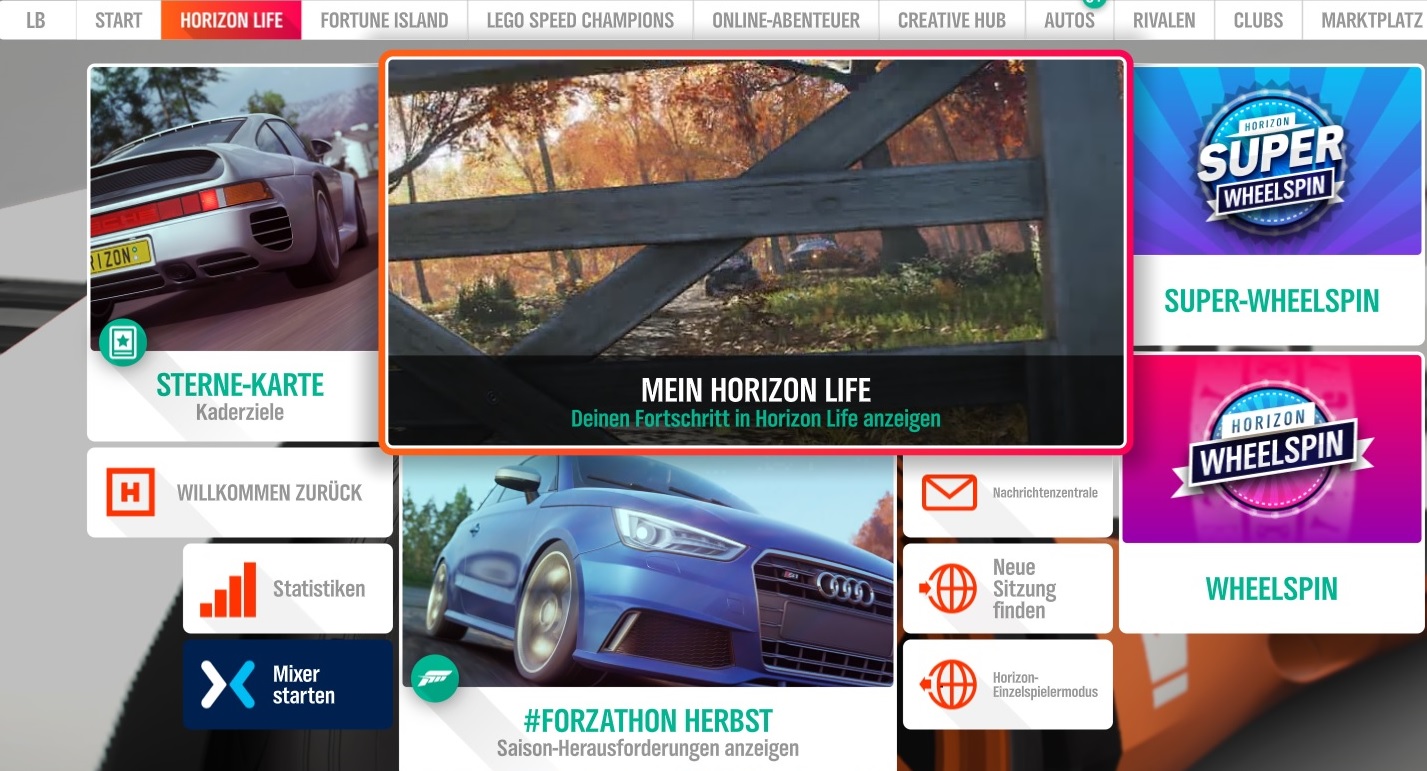The height and width of the screenshot is (771, 1427).
Task: Click 'Saison-Herausforderungen anzeigen' text
Action: 648,748
